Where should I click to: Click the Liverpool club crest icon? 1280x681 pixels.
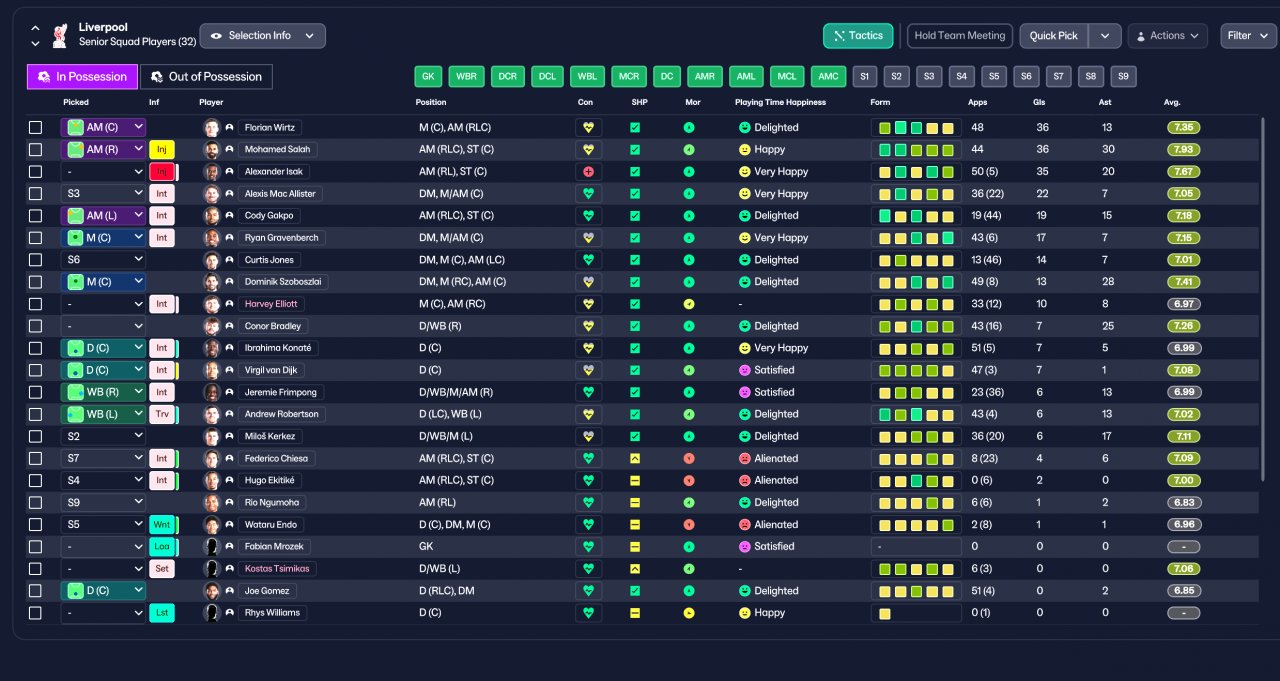(59, 35)
